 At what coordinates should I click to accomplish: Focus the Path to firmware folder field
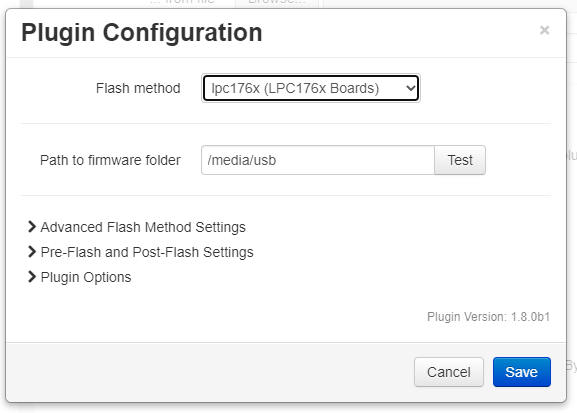click(318, 160)
